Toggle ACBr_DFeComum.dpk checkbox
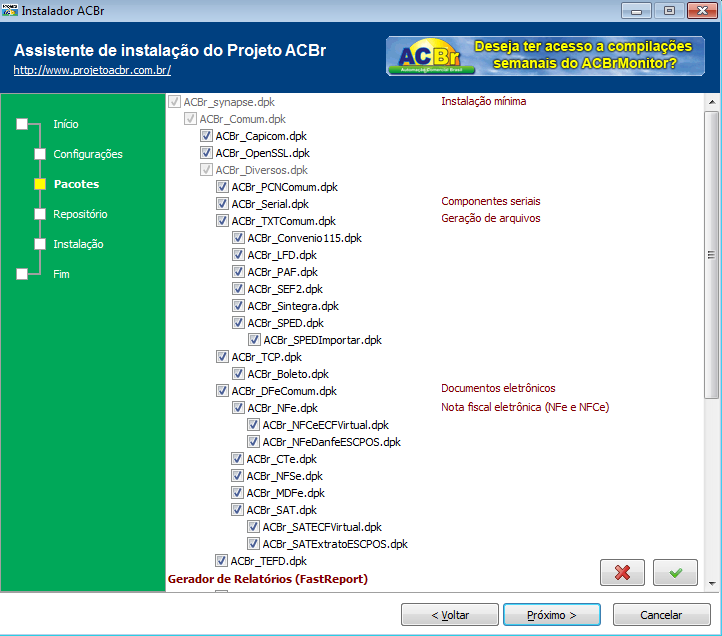This screenshot has width=722, height=636. (222, 391)
